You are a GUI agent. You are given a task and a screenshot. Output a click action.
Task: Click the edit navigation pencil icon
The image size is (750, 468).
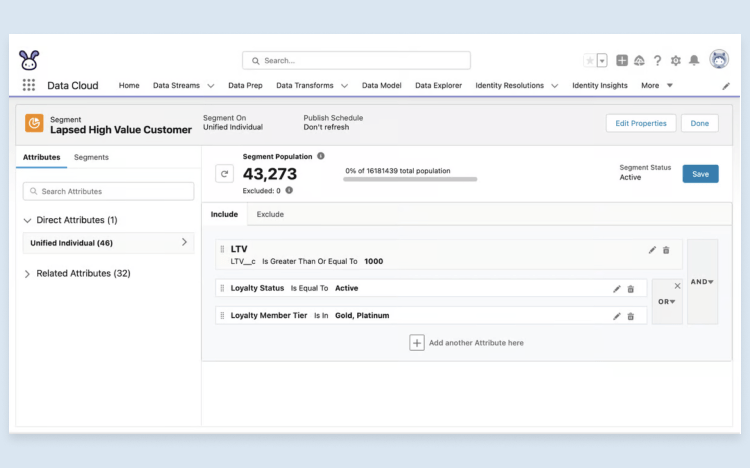[726, 86]
